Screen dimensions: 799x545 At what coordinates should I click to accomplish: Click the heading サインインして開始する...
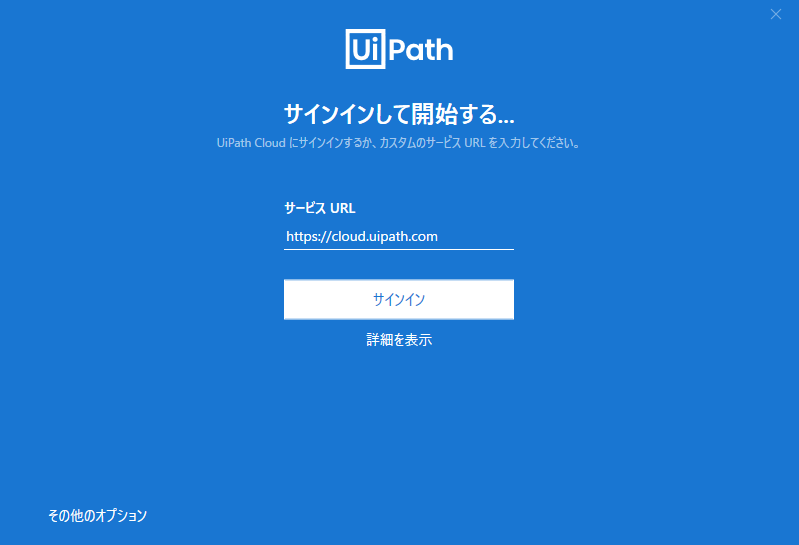pyautogui.click(x=399, y=111)
